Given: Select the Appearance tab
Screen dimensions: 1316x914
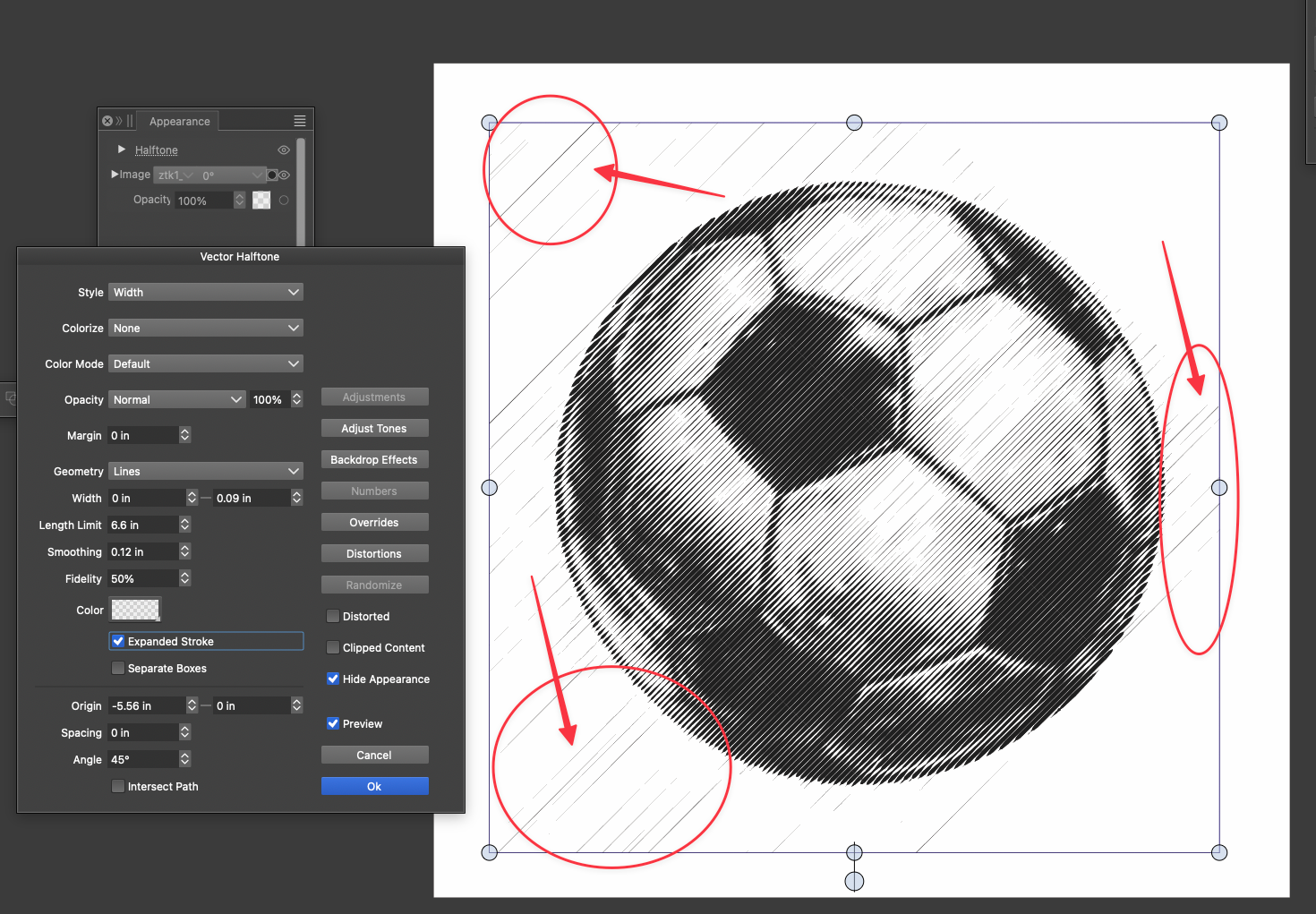Looking at the screenshot, I should point(179,122).
